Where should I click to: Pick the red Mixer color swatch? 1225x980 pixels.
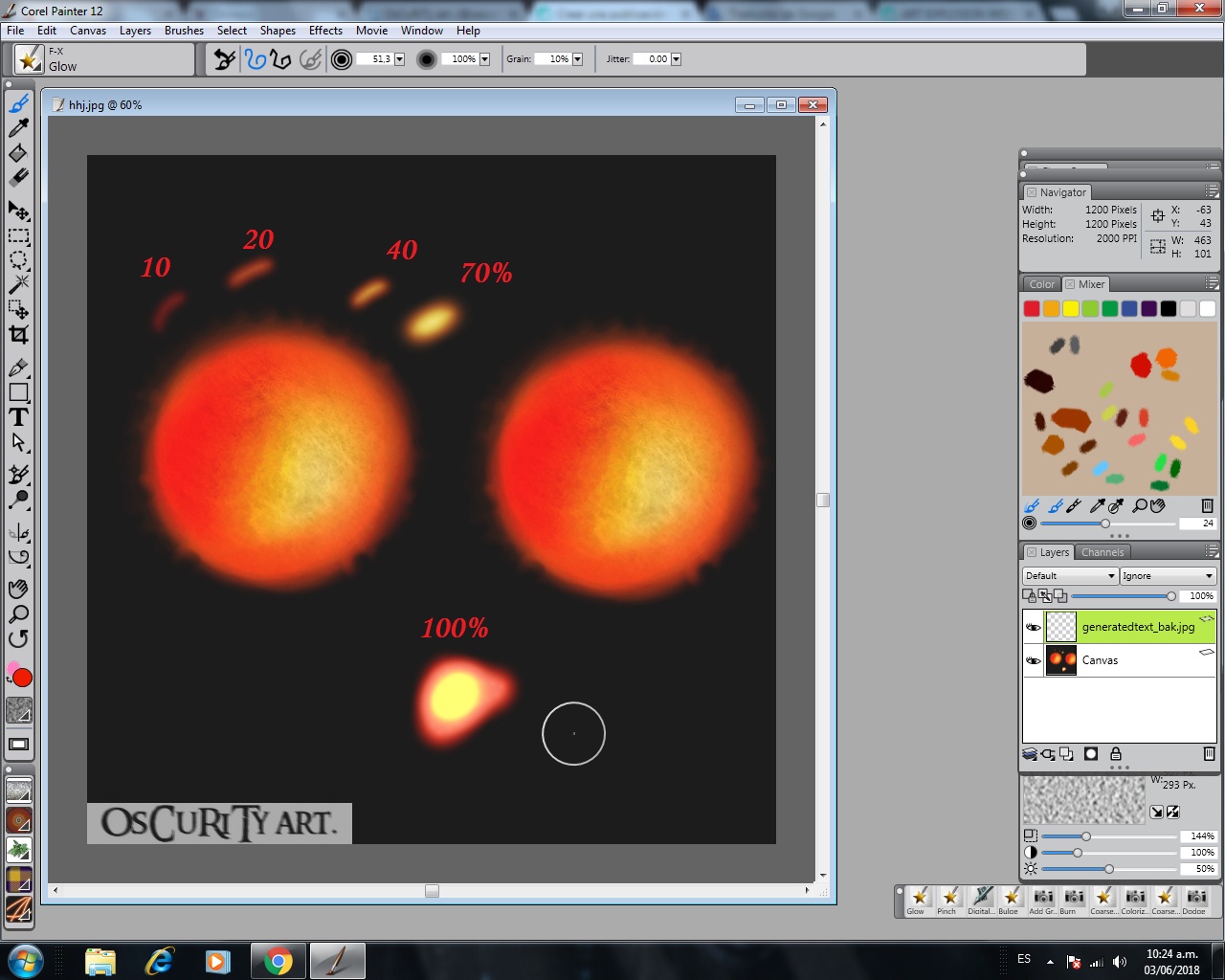1032,308
